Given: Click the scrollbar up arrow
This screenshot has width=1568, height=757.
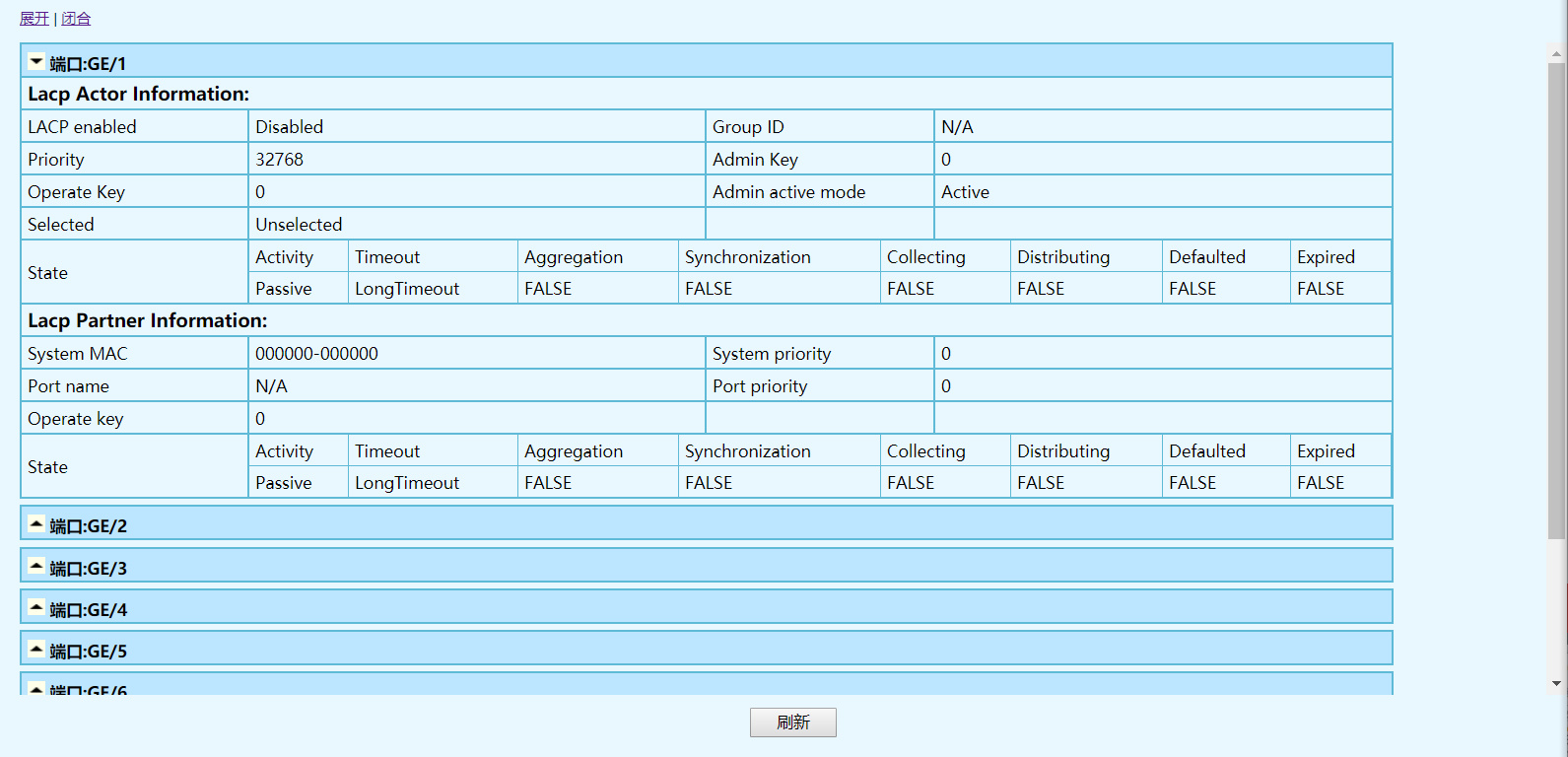Looking at the screenshot, I should point(1557,53).
